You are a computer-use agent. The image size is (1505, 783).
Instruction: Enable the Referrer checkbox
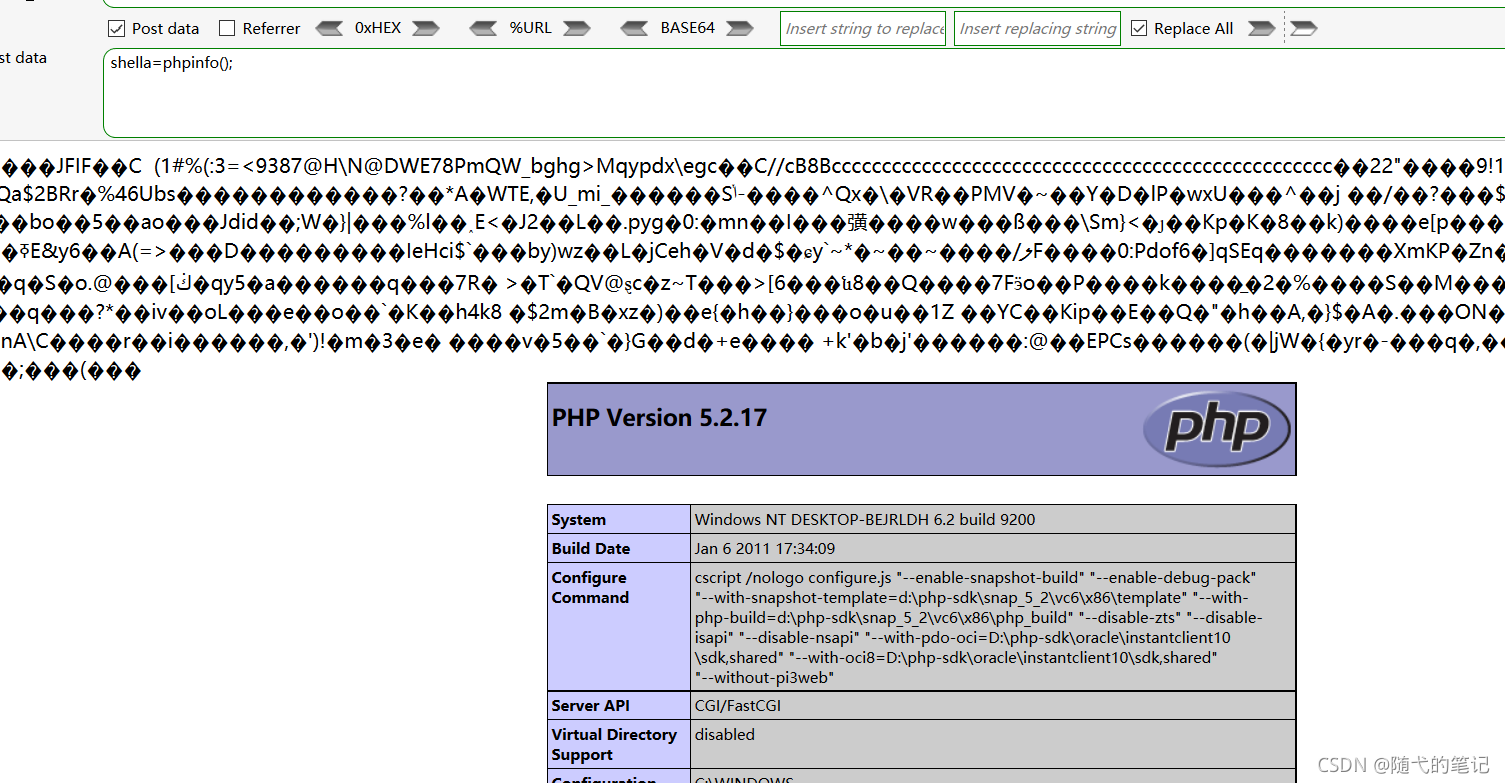coord(227,28)
